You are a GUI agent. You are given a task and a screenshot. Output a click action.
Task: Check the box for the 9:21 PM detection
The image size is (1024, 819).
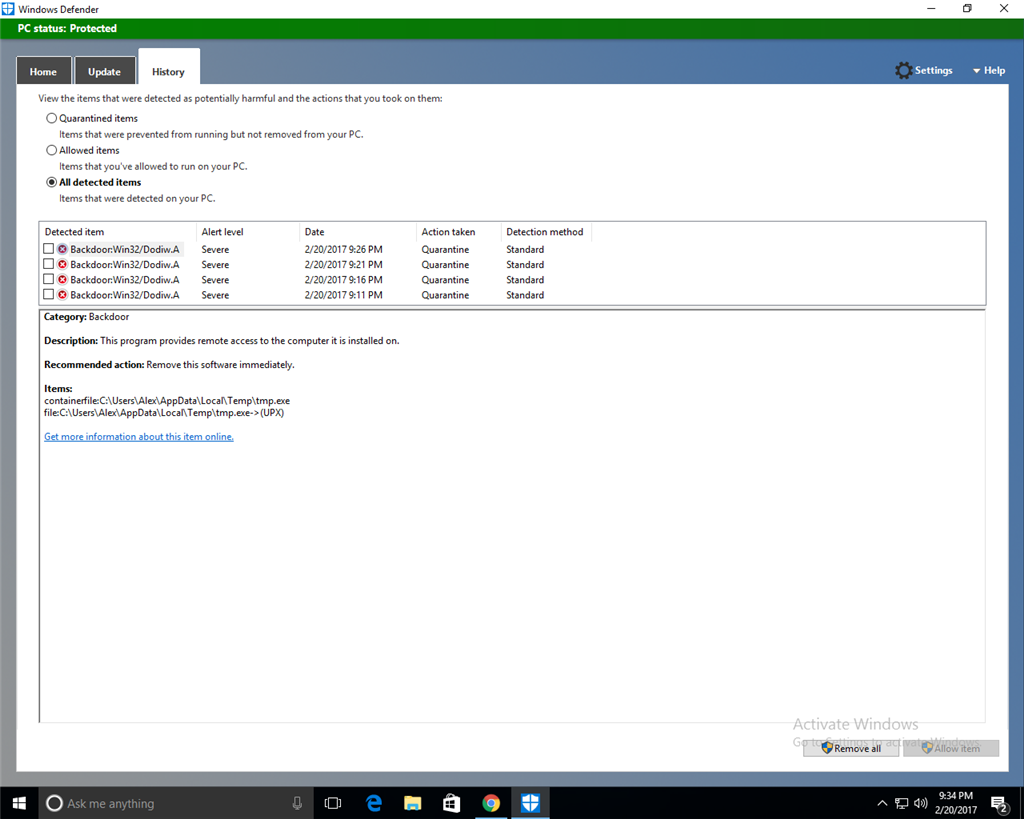pos(48,264)
